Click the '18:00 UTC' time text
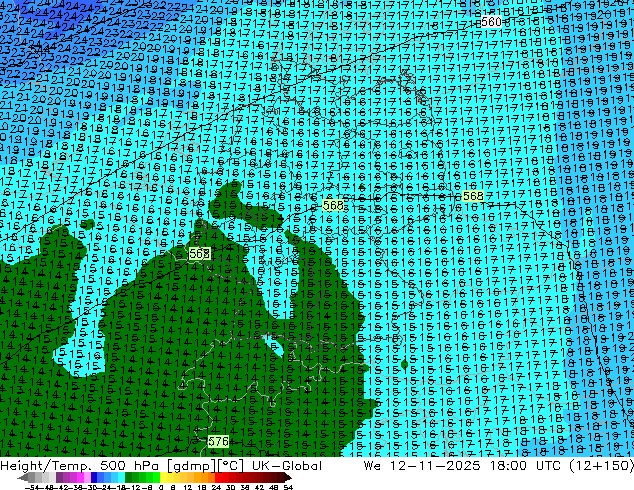The image size is (634, 490). click(525, 466)
